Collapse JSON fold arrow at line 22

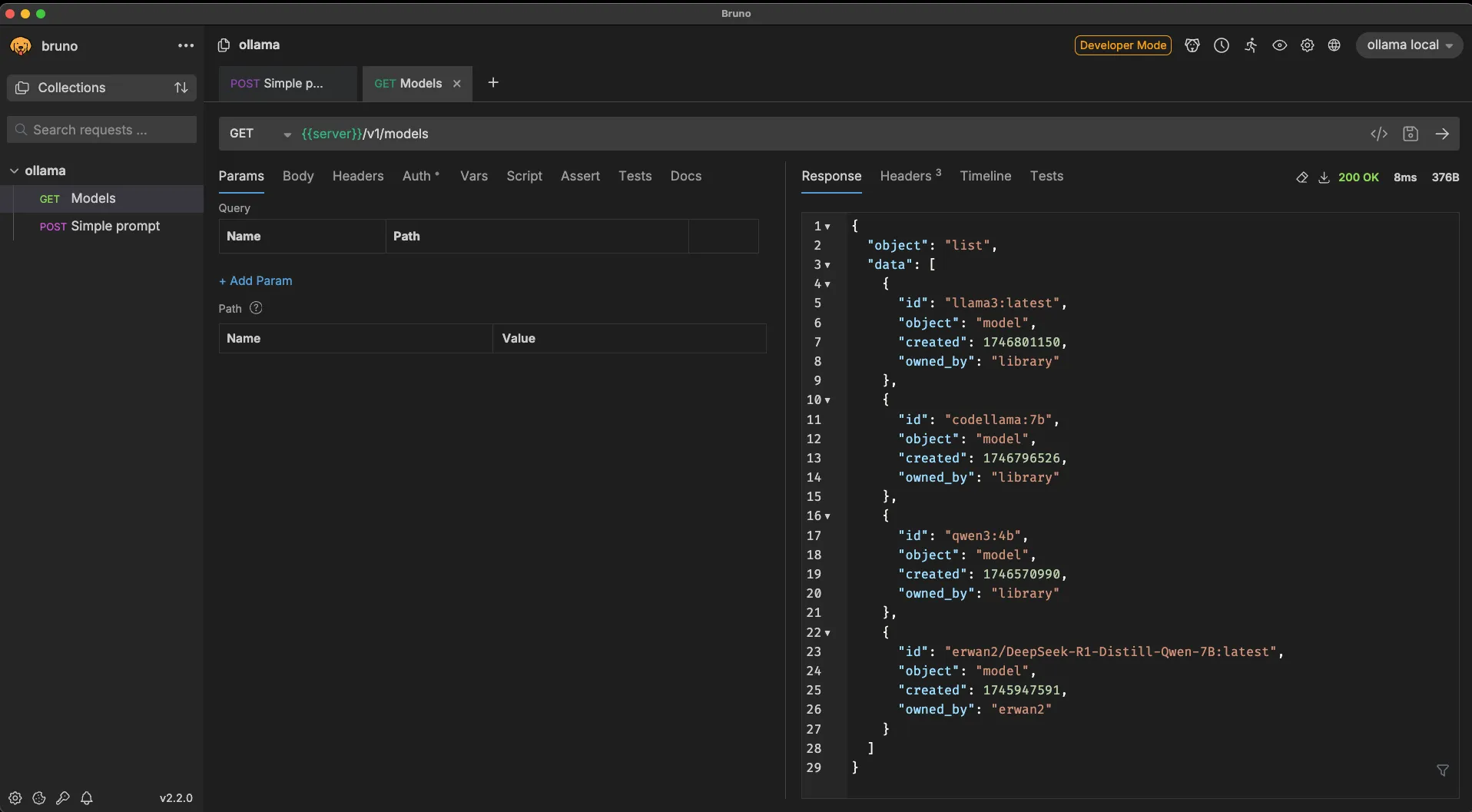coord(827,633)
